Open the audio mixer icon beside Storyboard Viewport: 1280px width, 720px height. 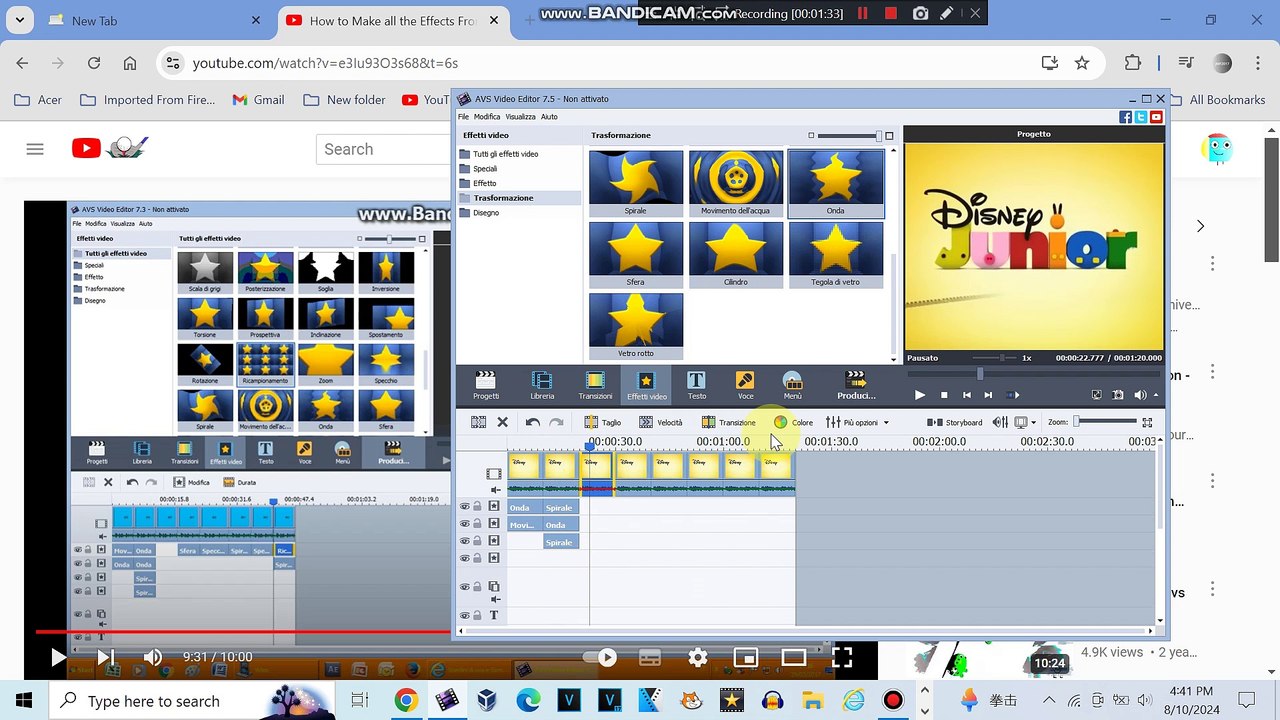click(1000, 422)
